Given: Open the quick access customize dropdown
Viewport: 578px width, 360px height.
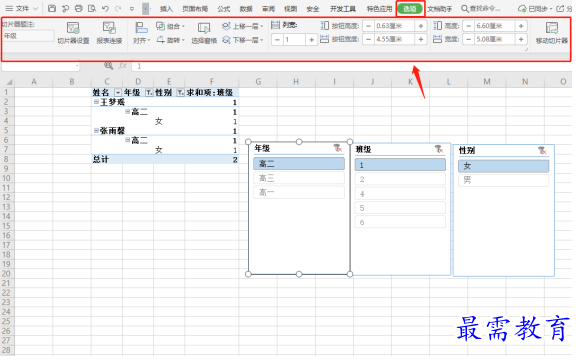Looking at the screenshot, I should tap(132, 8).
